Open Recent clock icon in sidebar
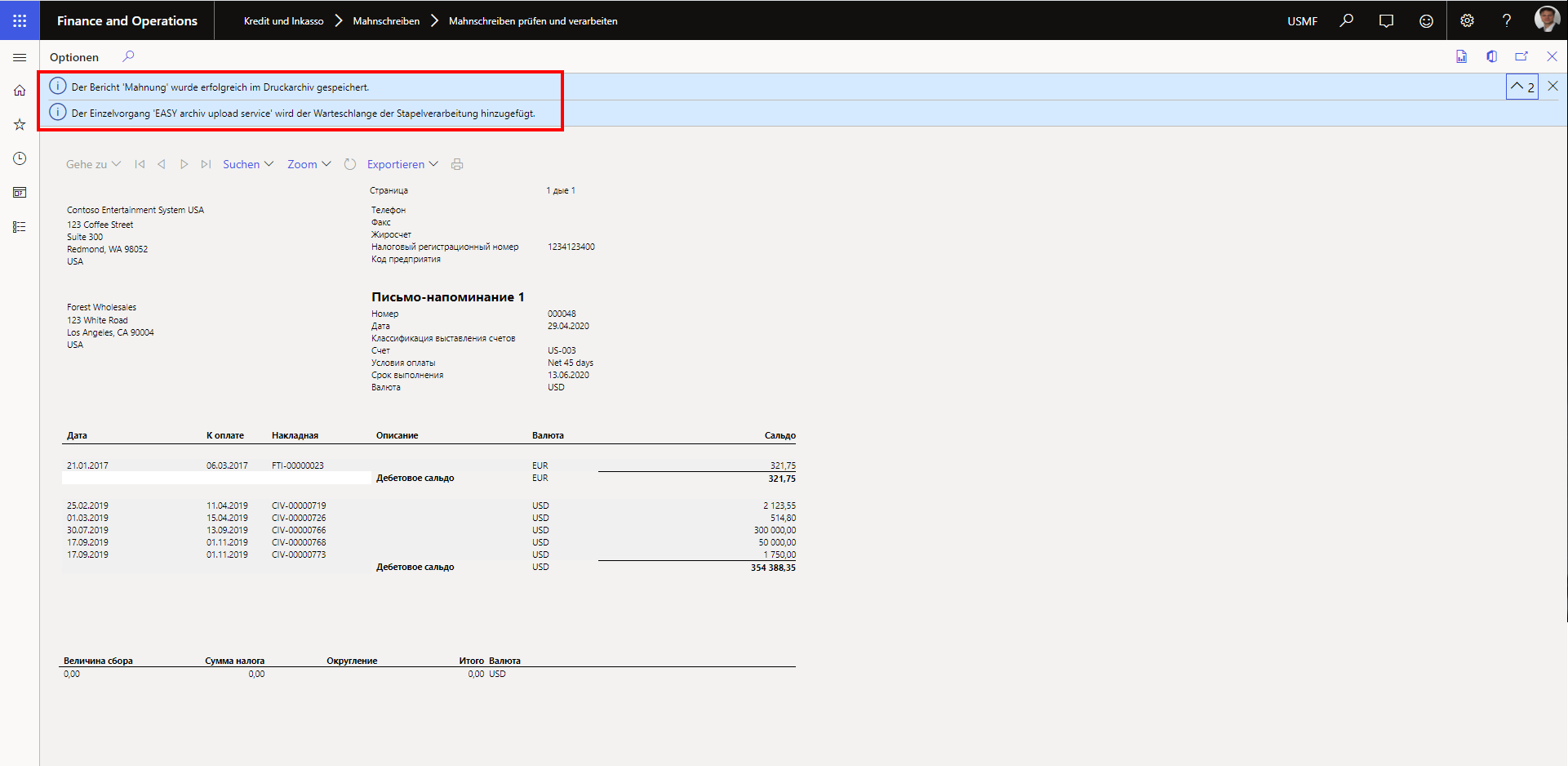Image resolution: width=1568 pixels, height=766 pixels. click(20, 158)
